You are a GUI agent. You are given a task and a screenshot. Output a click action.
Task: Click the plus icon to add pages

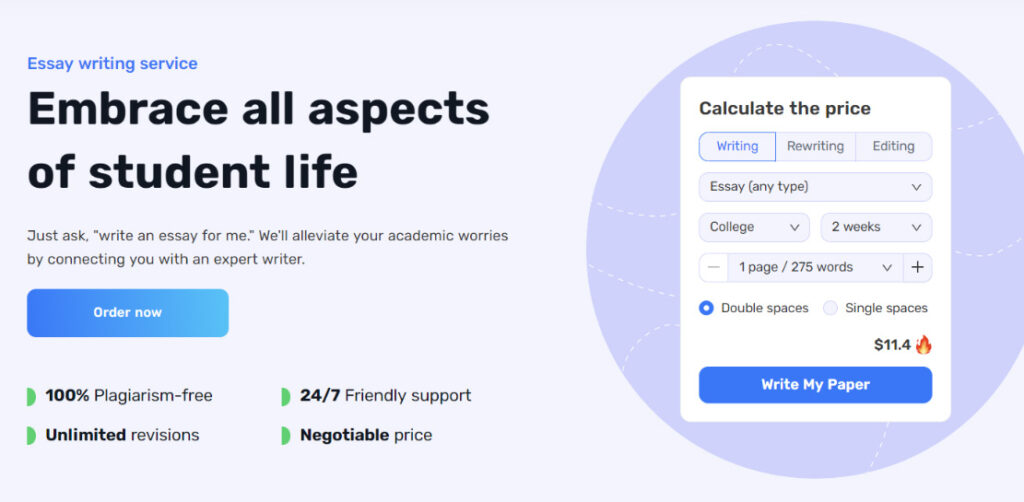(x=918, y=268)
